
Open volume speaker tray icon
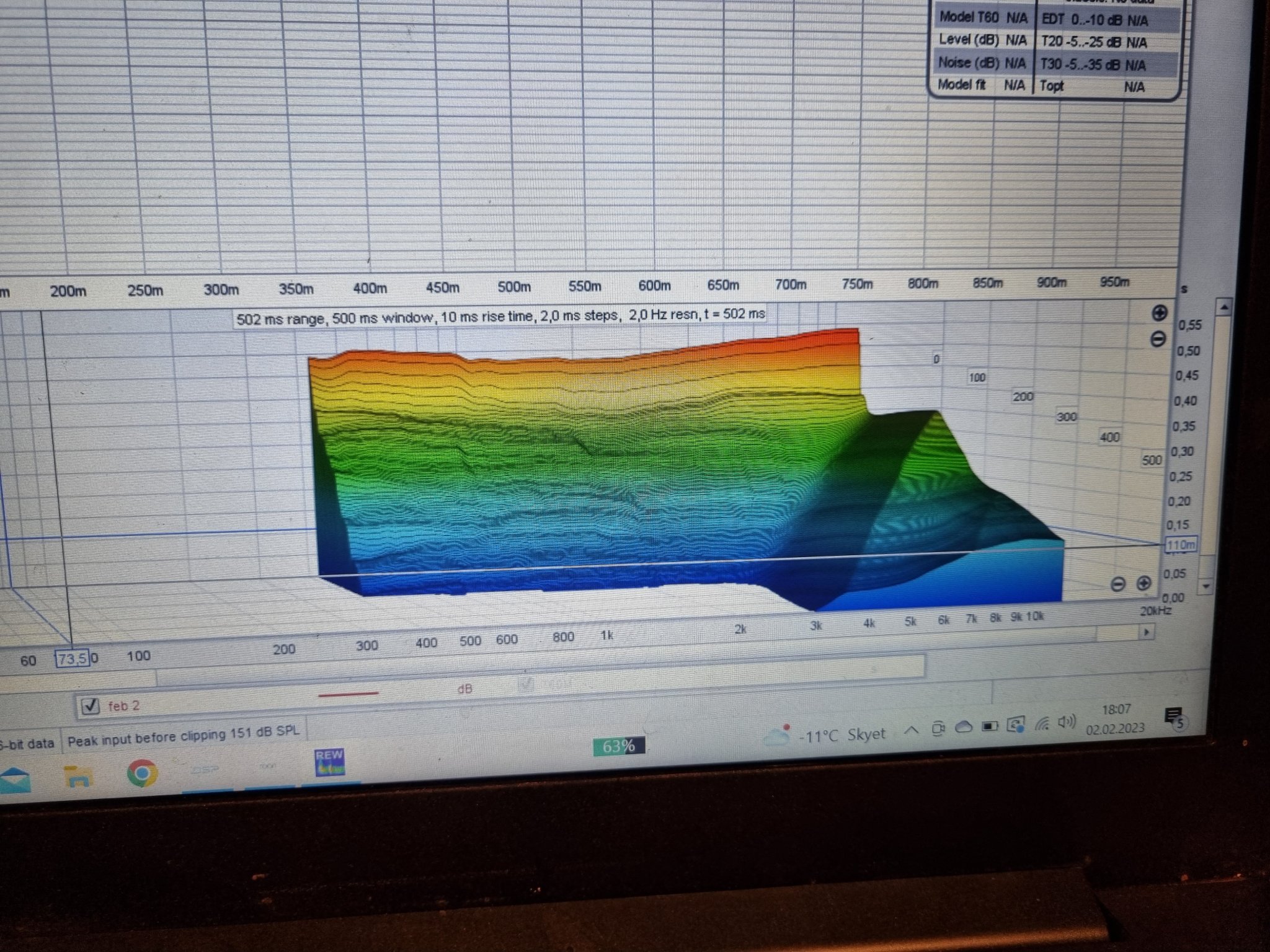click(x=1067, y=721)
